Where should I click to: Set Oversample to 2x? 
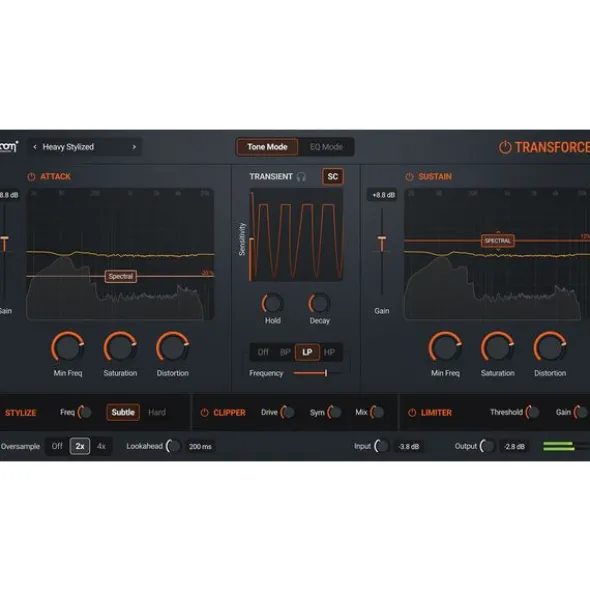click(80, 446)
